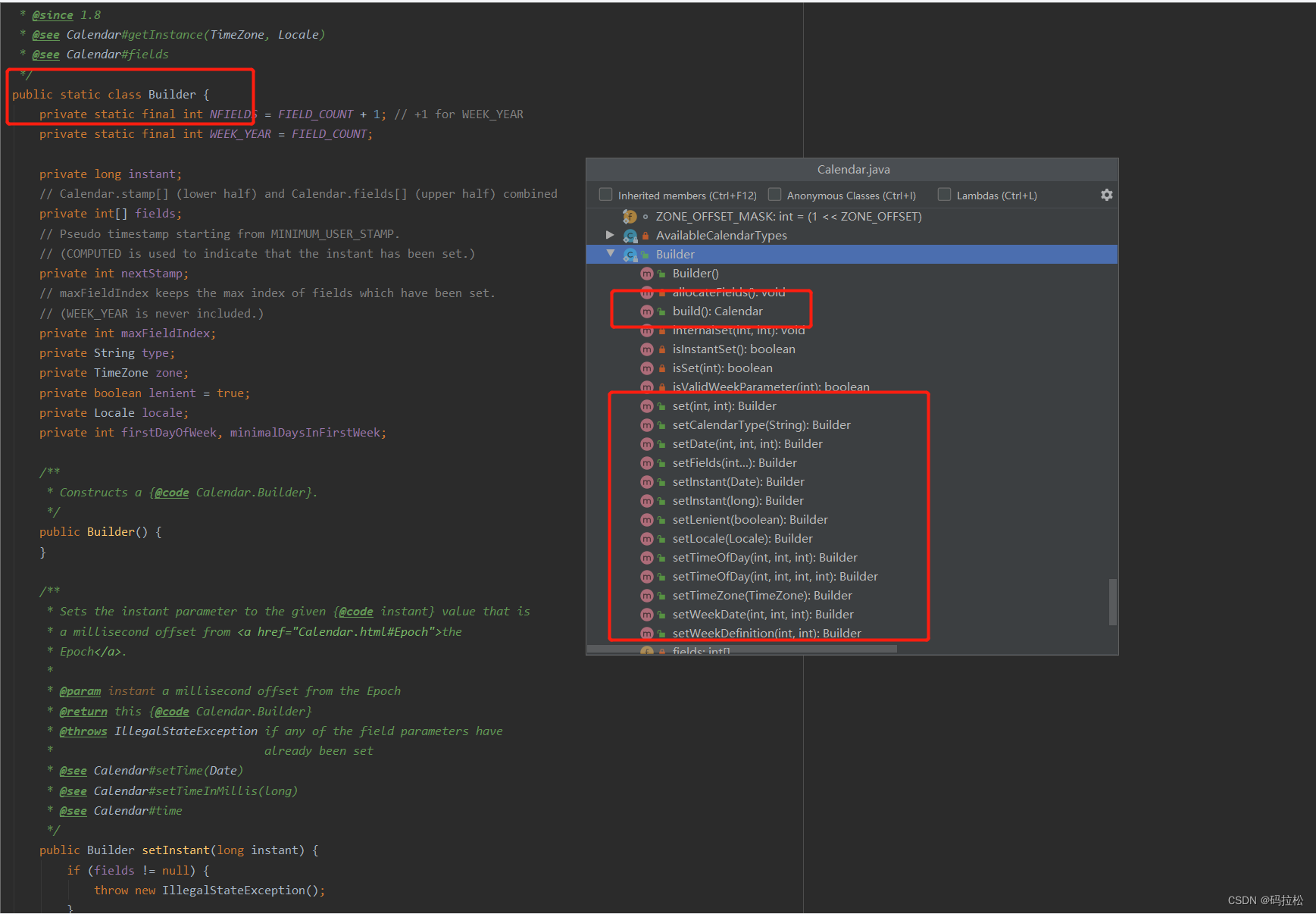Screen dimensions: 1316x914
Task: Click IllegalStateException in the @throws line
Action: point(186,731)
